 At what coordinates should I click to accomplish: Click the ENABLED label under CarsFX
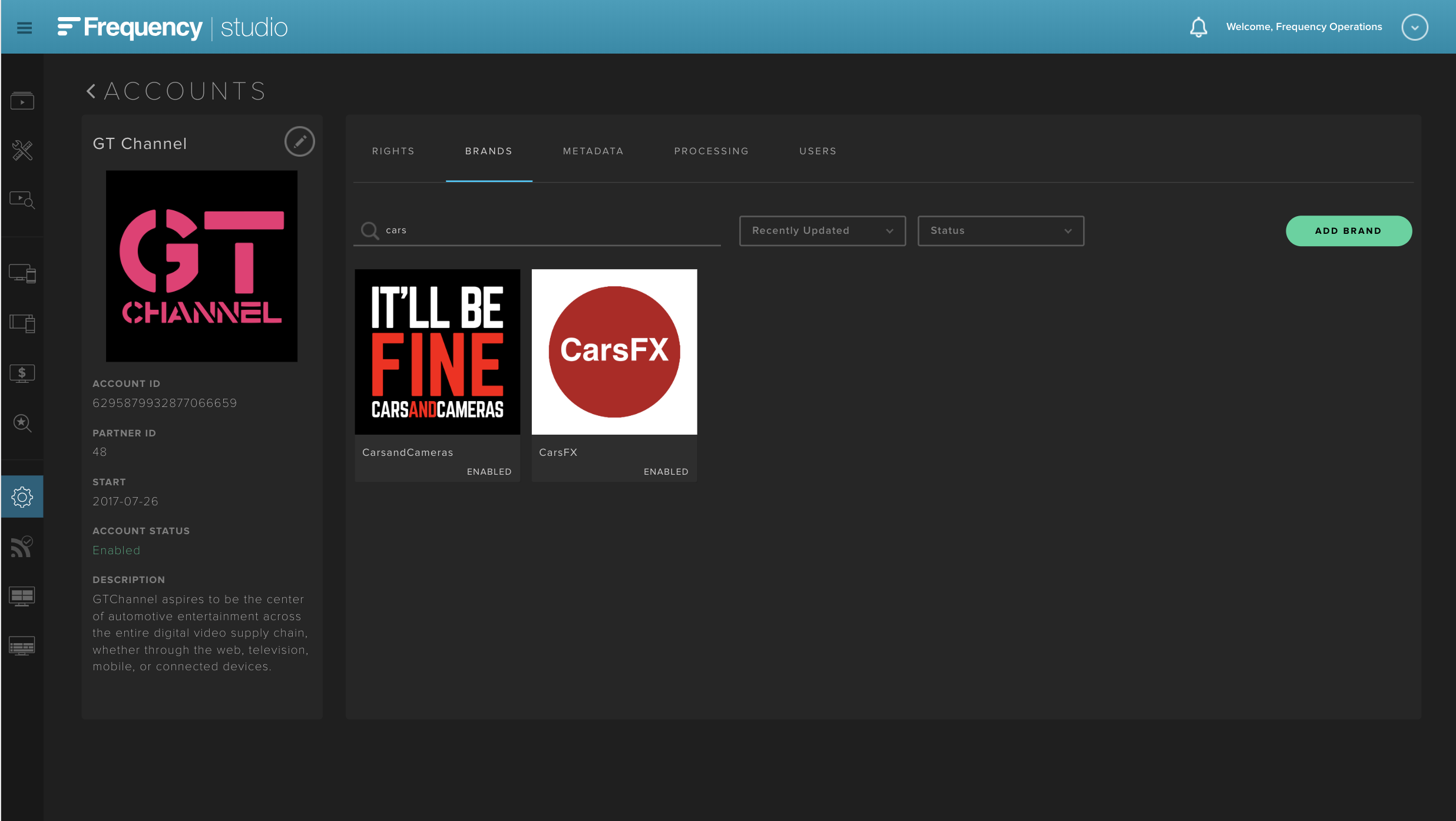point(666,472)
